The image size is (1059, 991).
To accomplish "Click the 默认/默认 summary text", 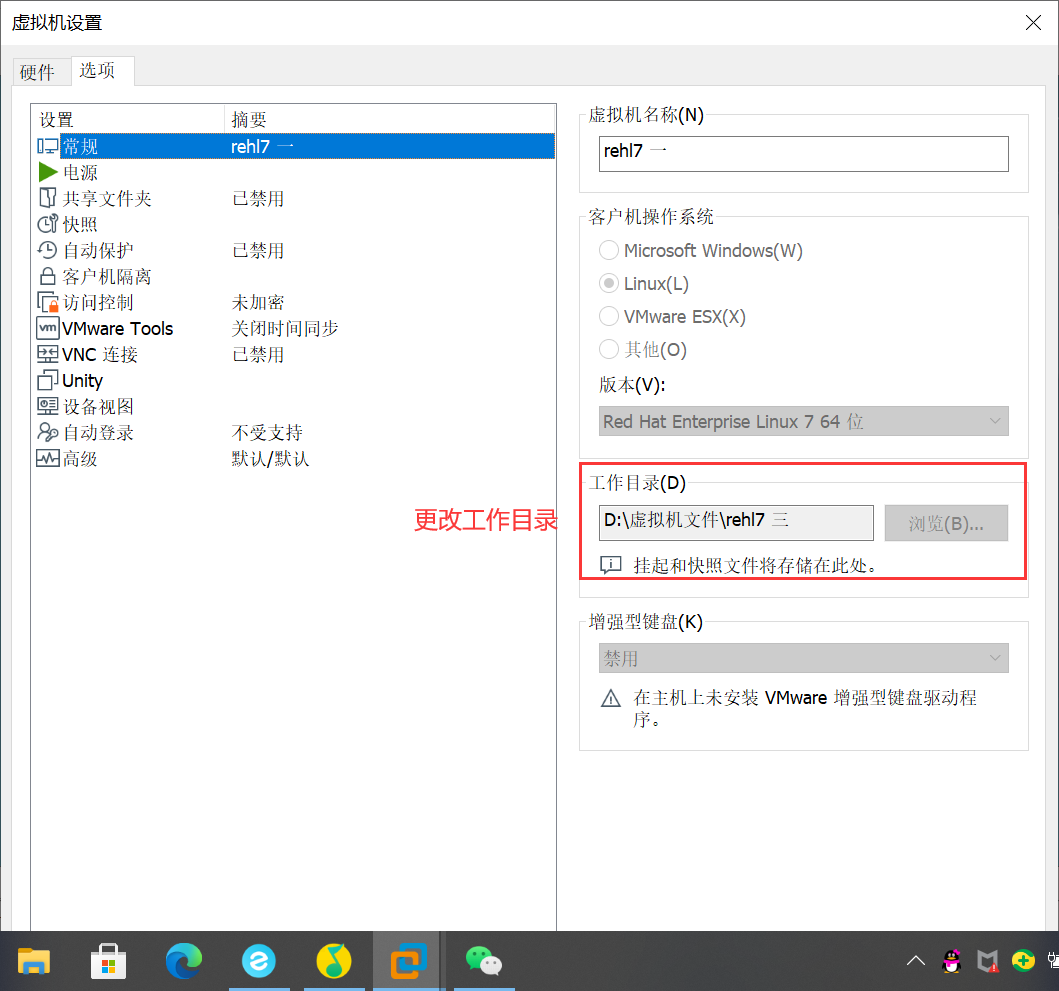I will pos(270,459).
